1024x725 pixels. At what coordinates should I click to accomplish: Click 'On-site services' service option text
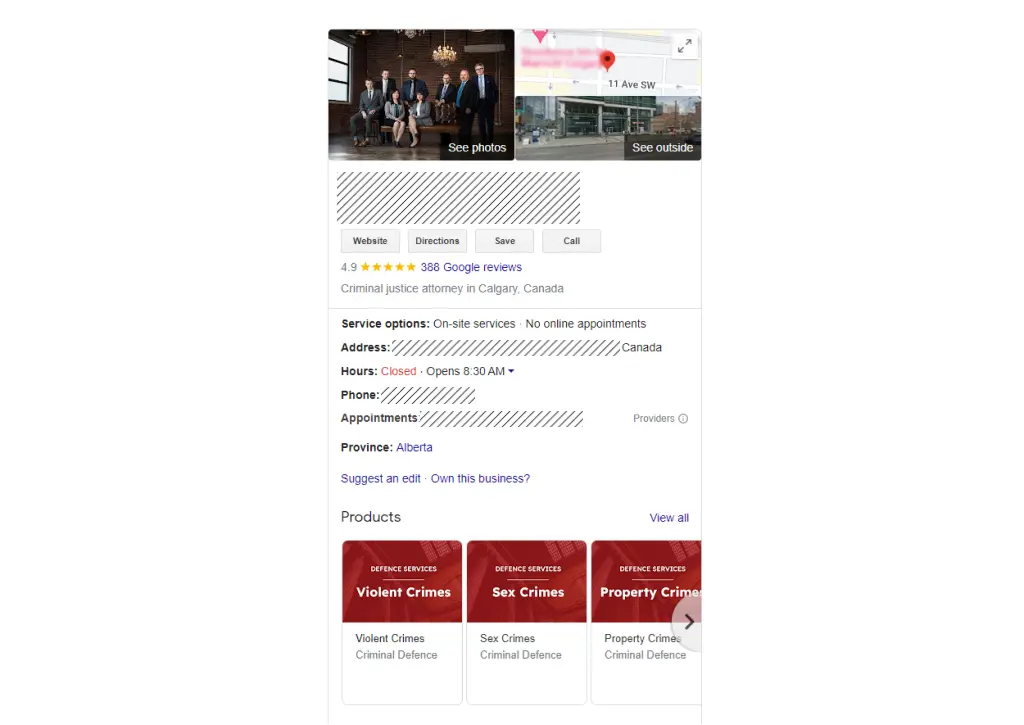pyautogui.click(x=474, y=324)
